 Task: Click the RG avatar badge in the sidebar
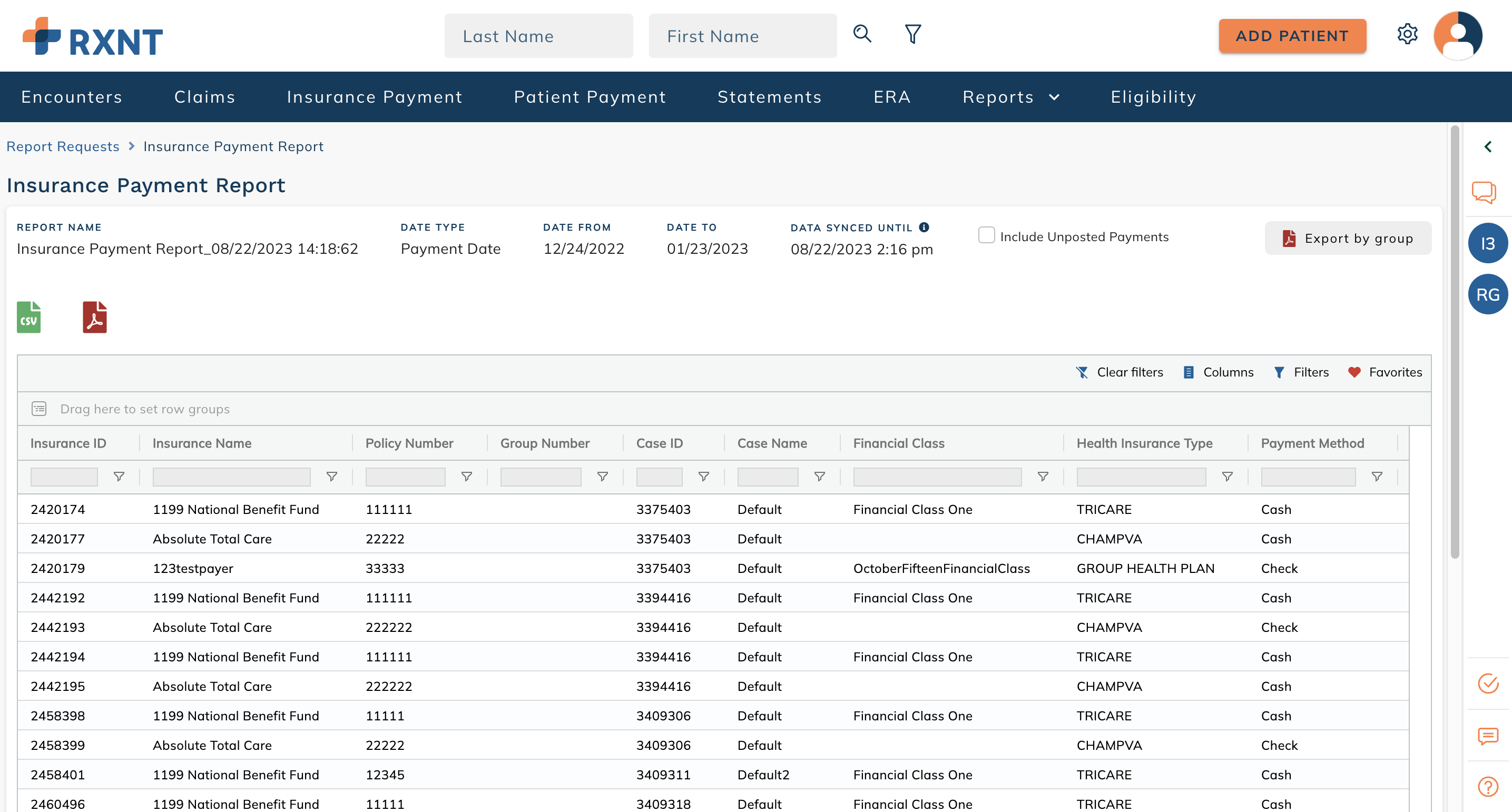(1487, 294)
